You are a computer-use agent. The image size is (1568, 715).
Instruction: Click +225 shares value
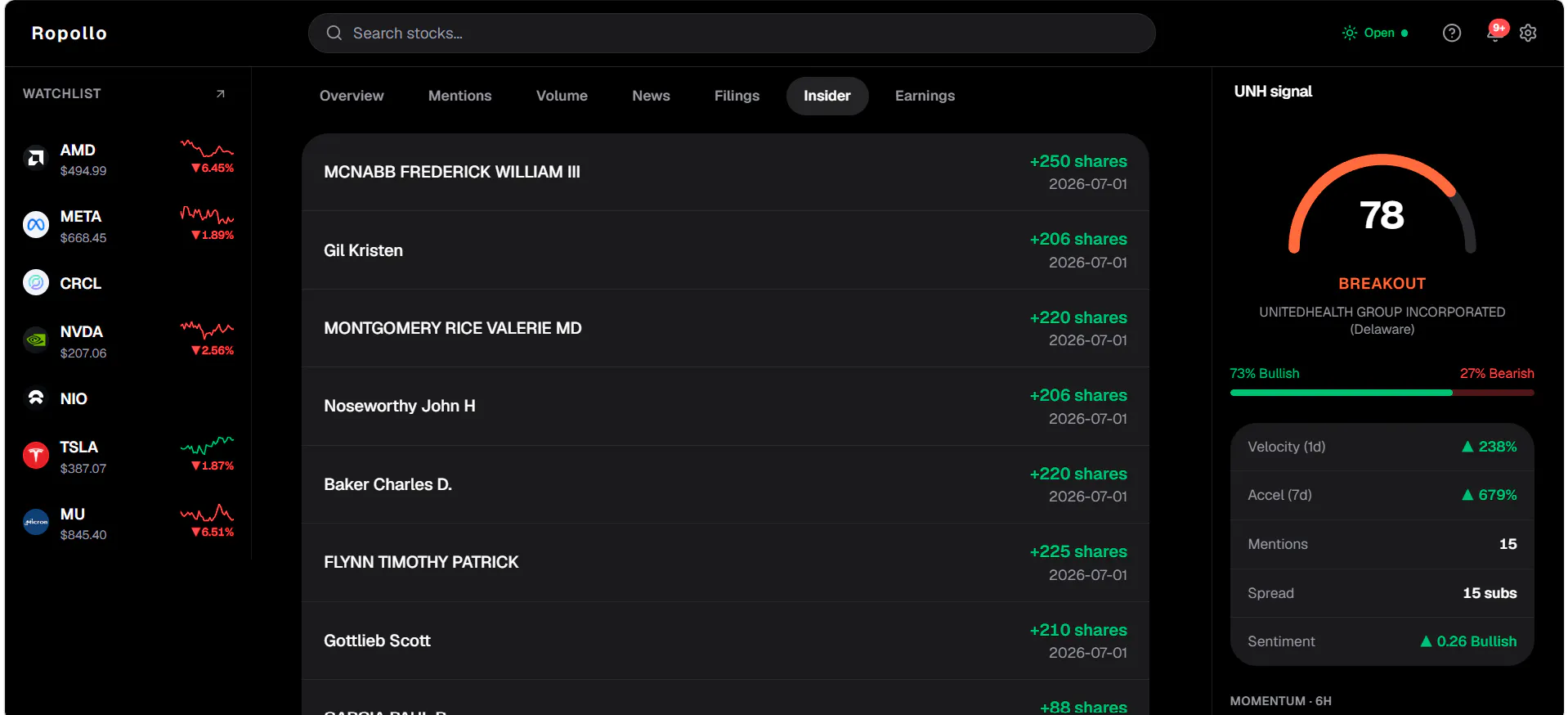1078,551
